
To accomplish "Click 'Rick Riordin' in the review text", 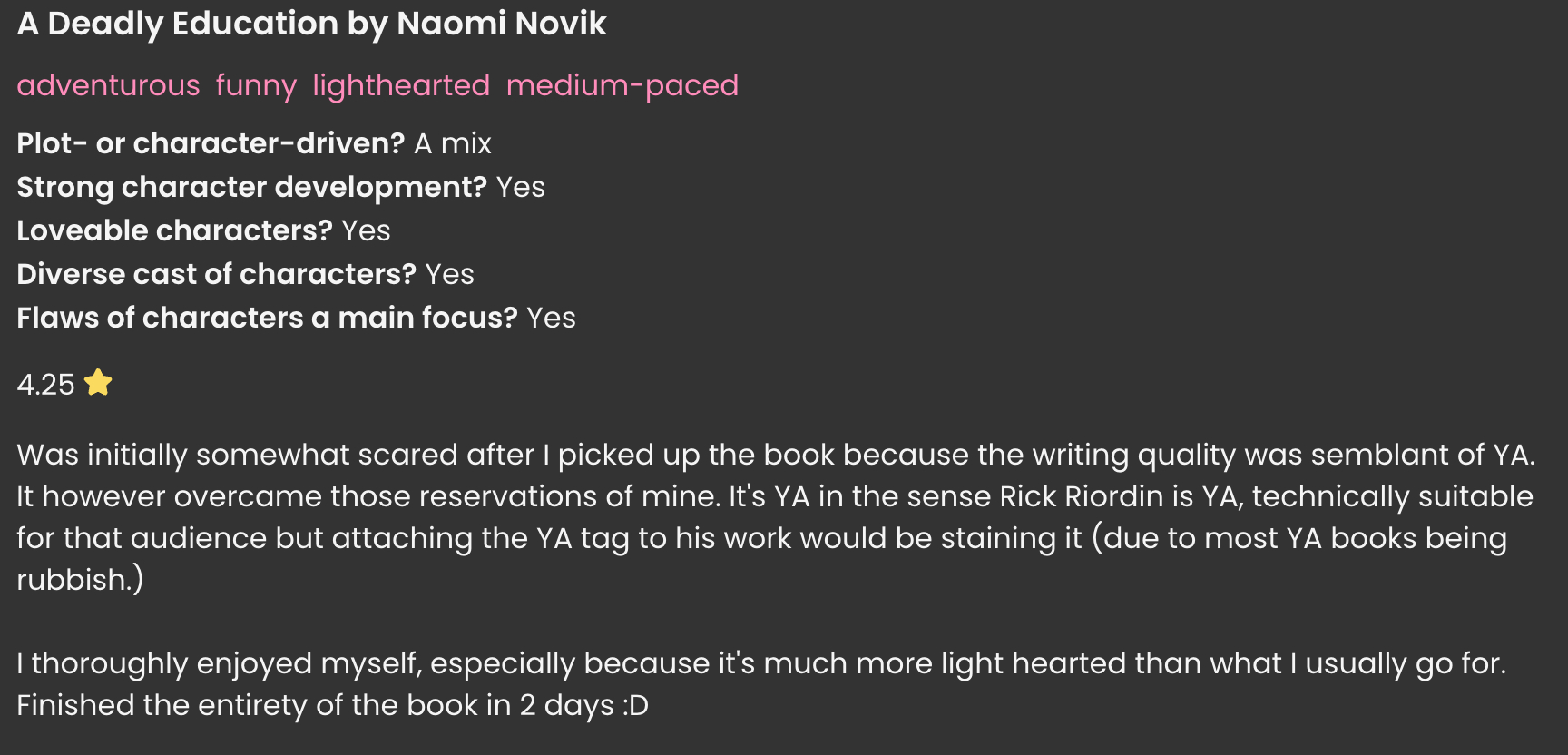I will click(1081, 496).
